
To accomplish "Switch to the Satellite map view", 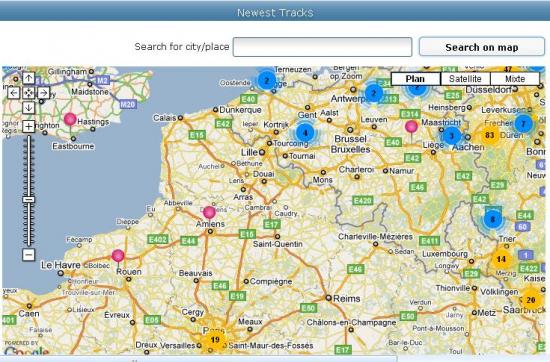I will (x=465, y=79).
